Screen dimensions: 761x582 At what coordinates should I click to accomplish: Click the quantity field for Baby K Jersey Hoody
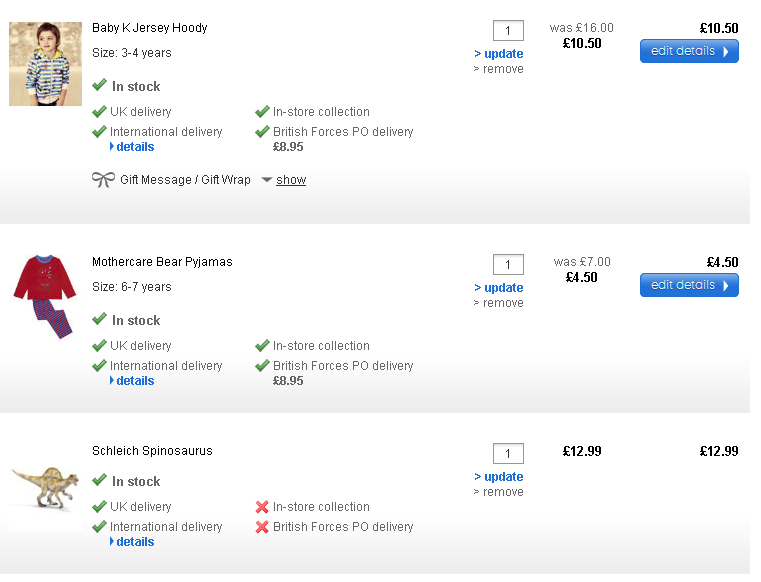[x=508, y=31]
